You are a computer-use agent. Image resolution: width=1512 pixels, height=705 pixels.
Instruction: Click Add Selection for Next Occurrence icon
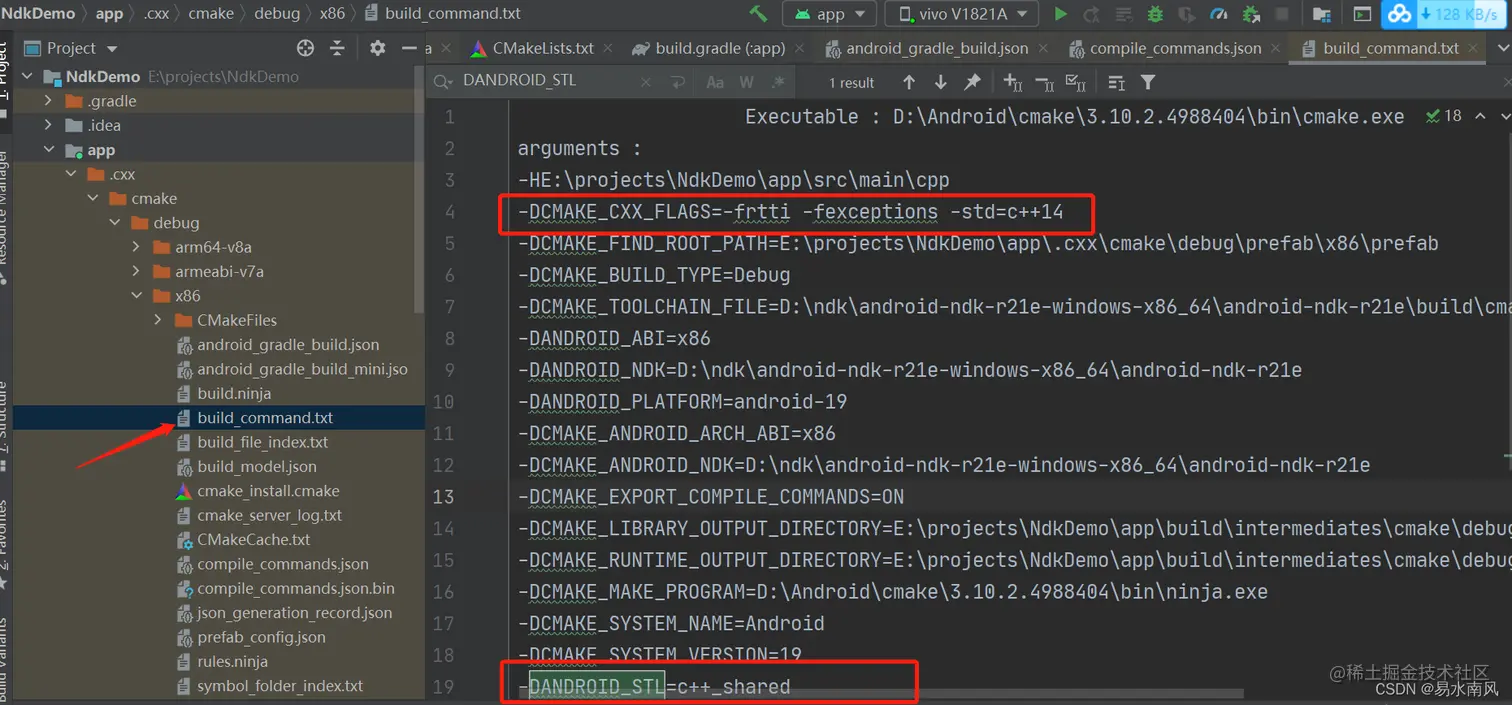click(1013, 82)
